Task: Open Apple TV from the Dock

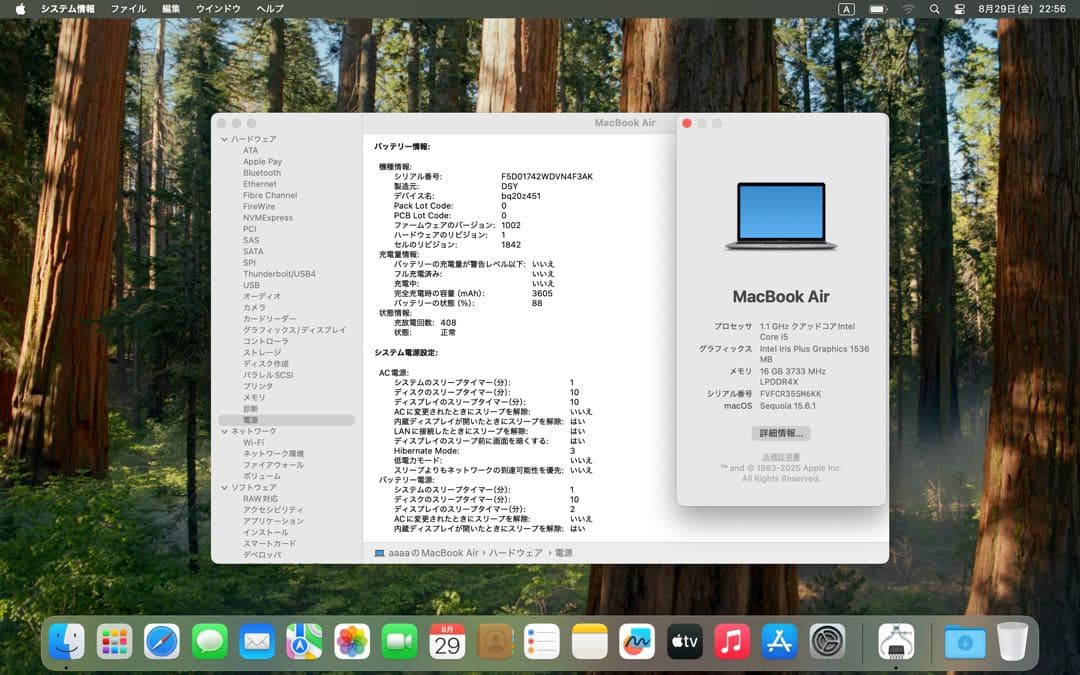Action: pos(684,643)
